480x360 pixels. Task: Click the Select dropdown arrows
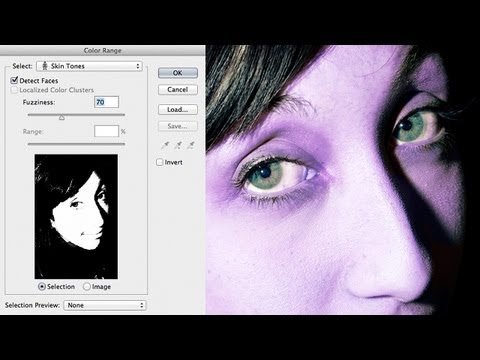coord(138,66)
